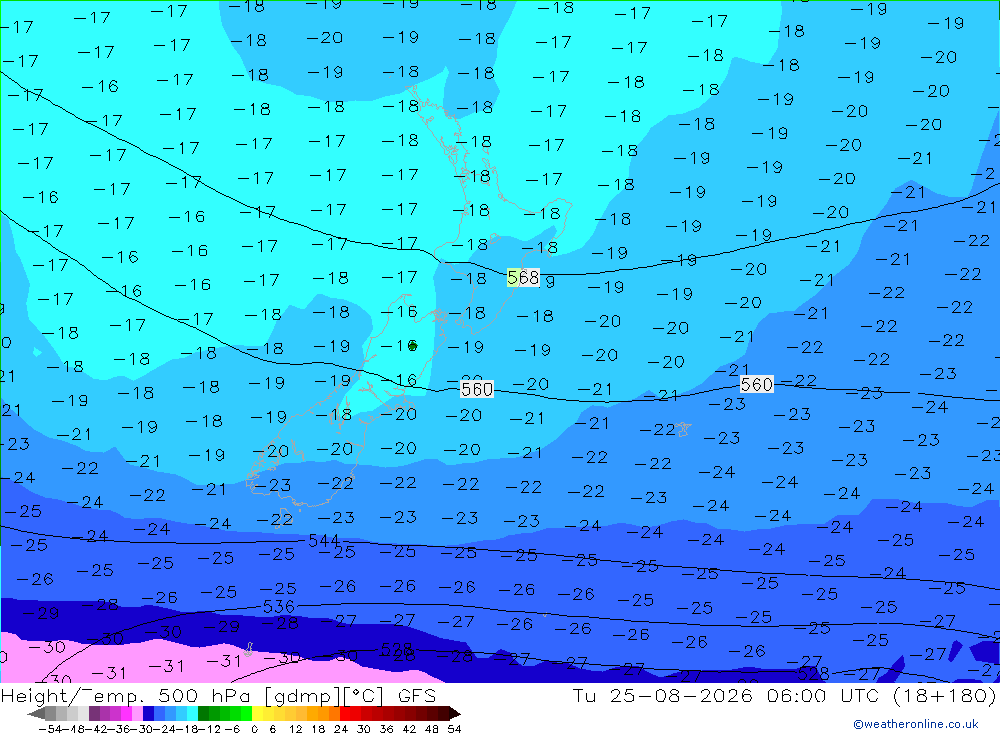Screen dimensions: 1000x733
Task: Pick the light pink swatch left of dark blue
Action: click(137, 714)
